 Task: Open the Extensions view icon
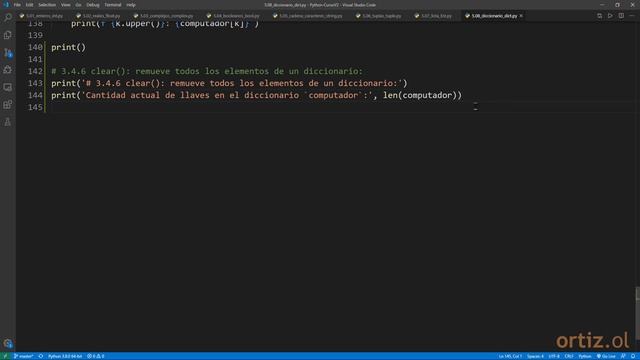[x=8, y=104]
